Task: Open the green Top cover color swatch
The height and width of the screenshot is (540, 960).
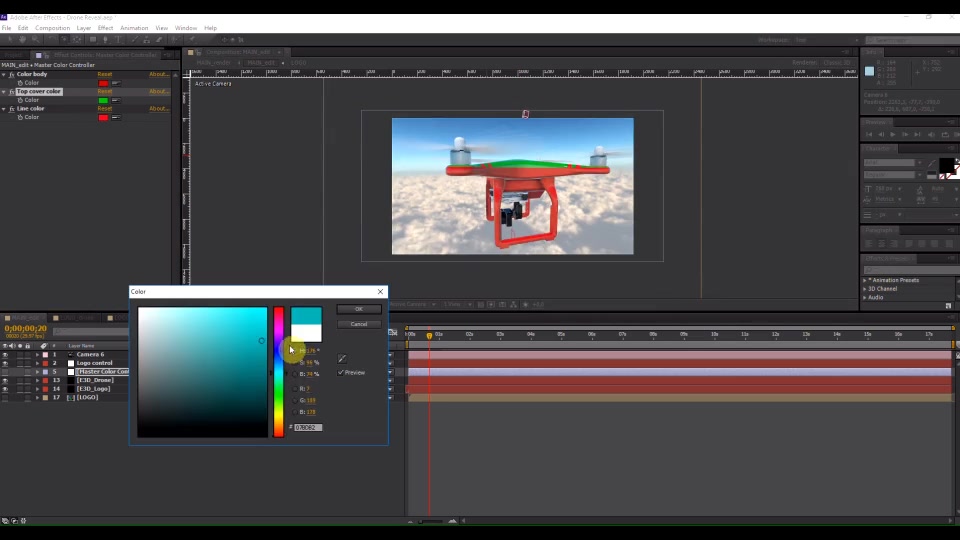Action: pyautogui.click(x=103, y=100)
